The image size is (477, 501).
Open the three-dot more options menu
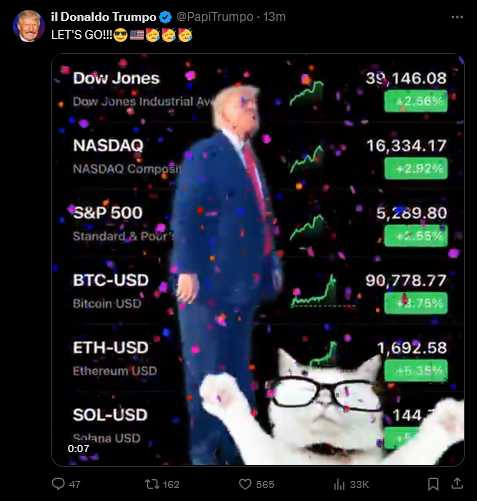pos(457,17)
